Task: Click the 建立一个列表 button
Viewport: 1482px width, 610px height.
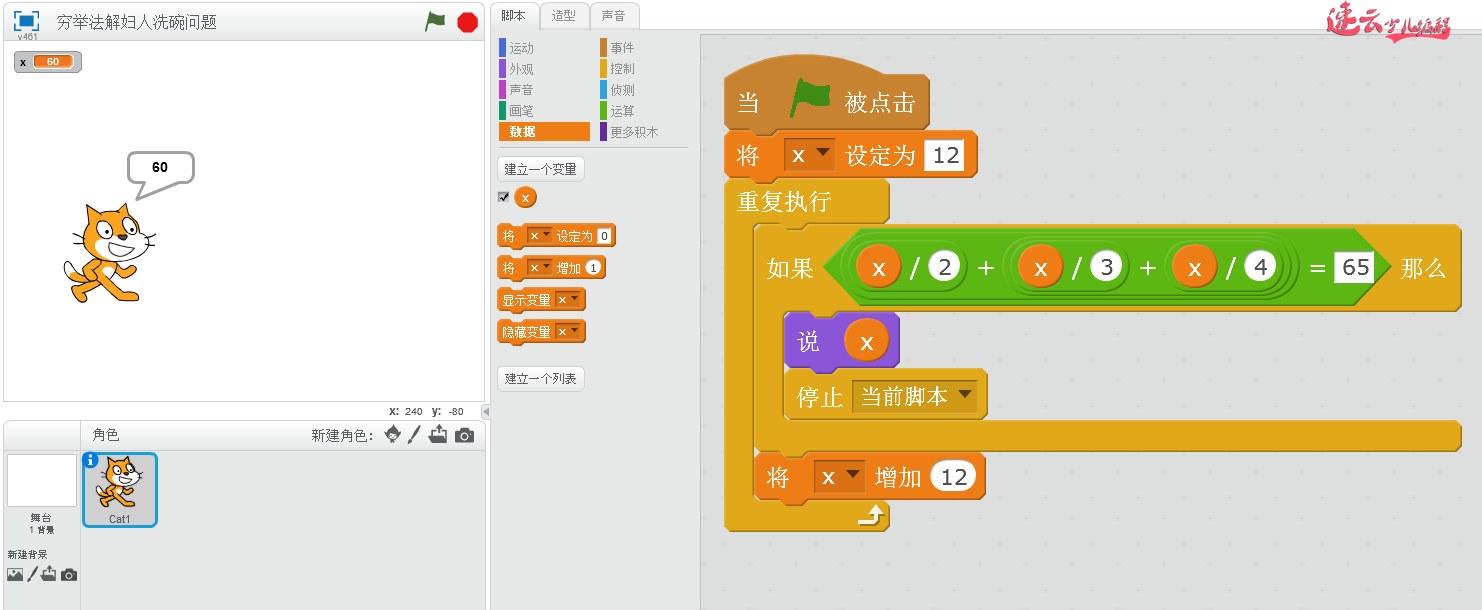Action: [x=540, y=378]
